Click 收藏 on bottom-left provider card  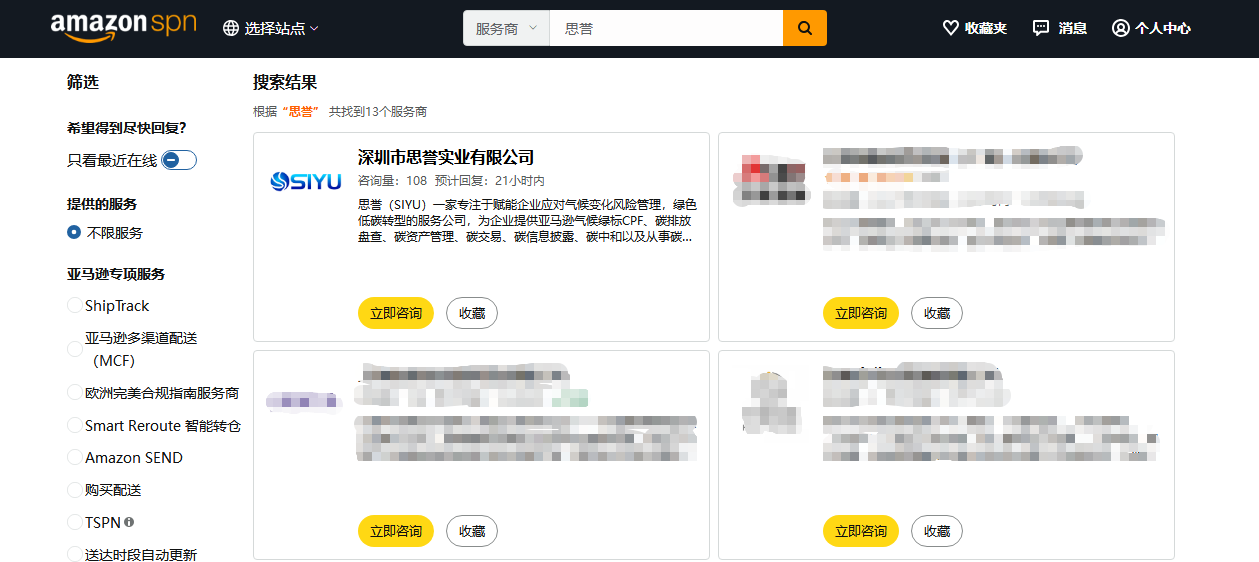[472, 531]
